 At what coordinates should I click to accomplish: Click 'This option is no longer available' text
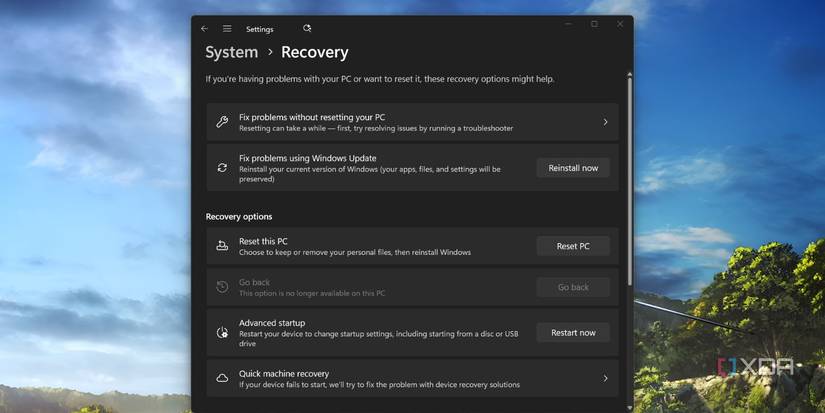pyautogui.click(x=312, y=293)
